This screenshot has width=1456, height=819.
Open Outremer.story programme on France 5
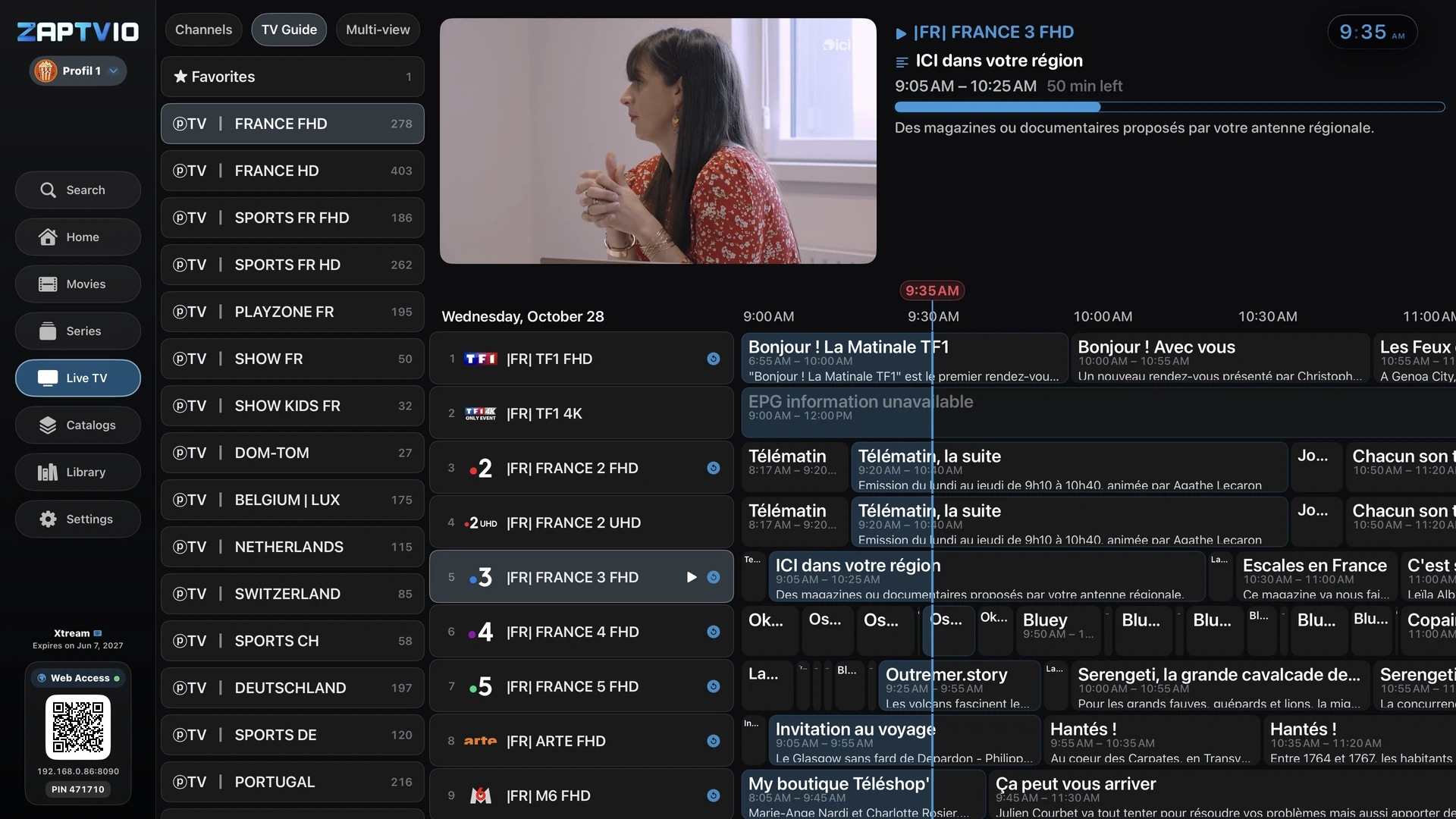959,686
